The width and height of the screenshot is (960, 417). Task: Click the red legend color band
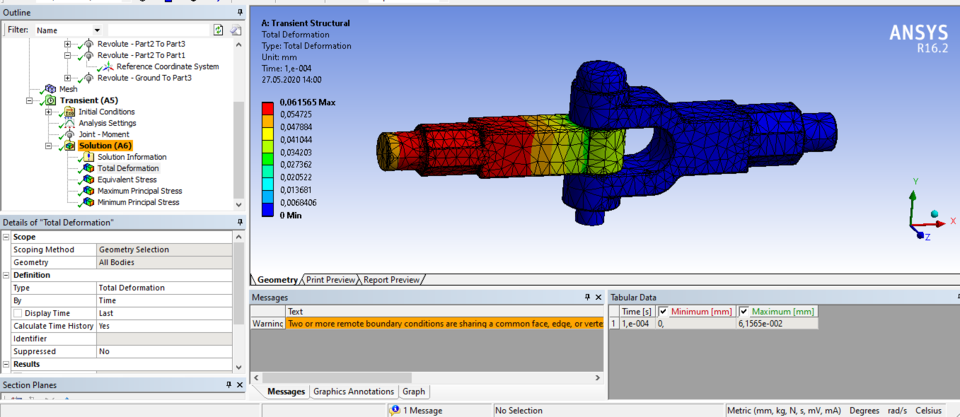coord(268,108)
